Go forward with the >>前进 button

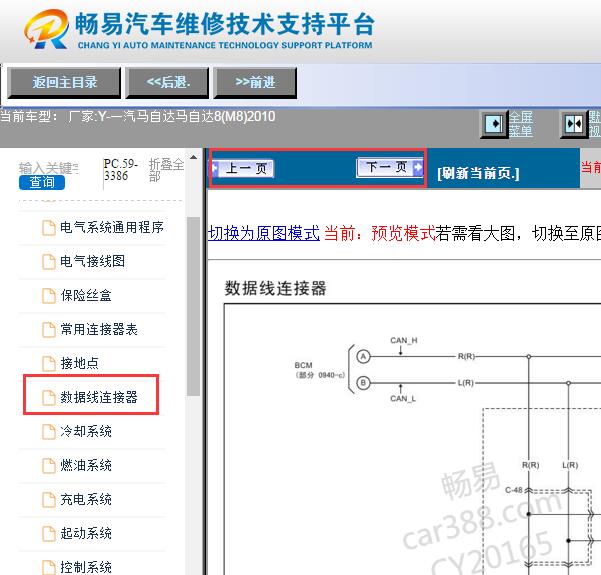pyautogui.click(x=255, y=82)
